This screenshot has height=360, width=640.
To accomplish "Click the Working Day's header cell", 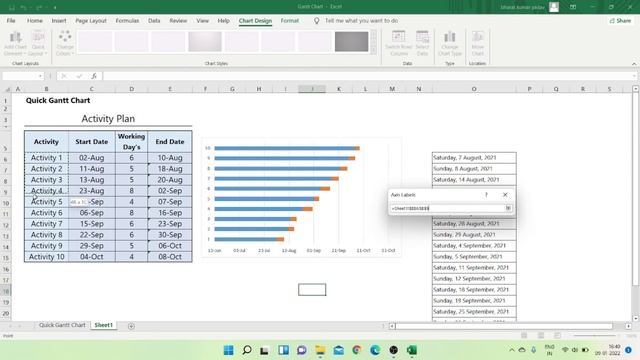I will pyautogui.click(x=131, y=142).
